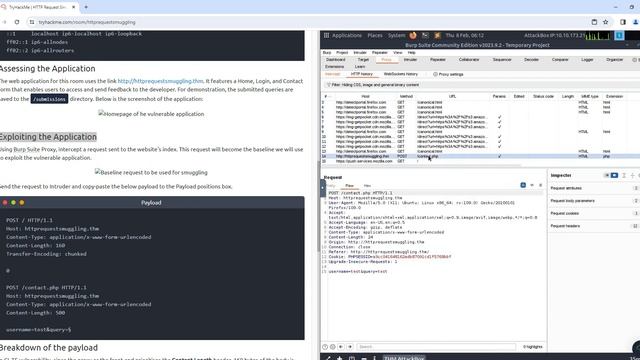Click the Filter bar hiding CSS content
Image resolution: width=640 pixels, height=360 pixels.
[482, 85]
